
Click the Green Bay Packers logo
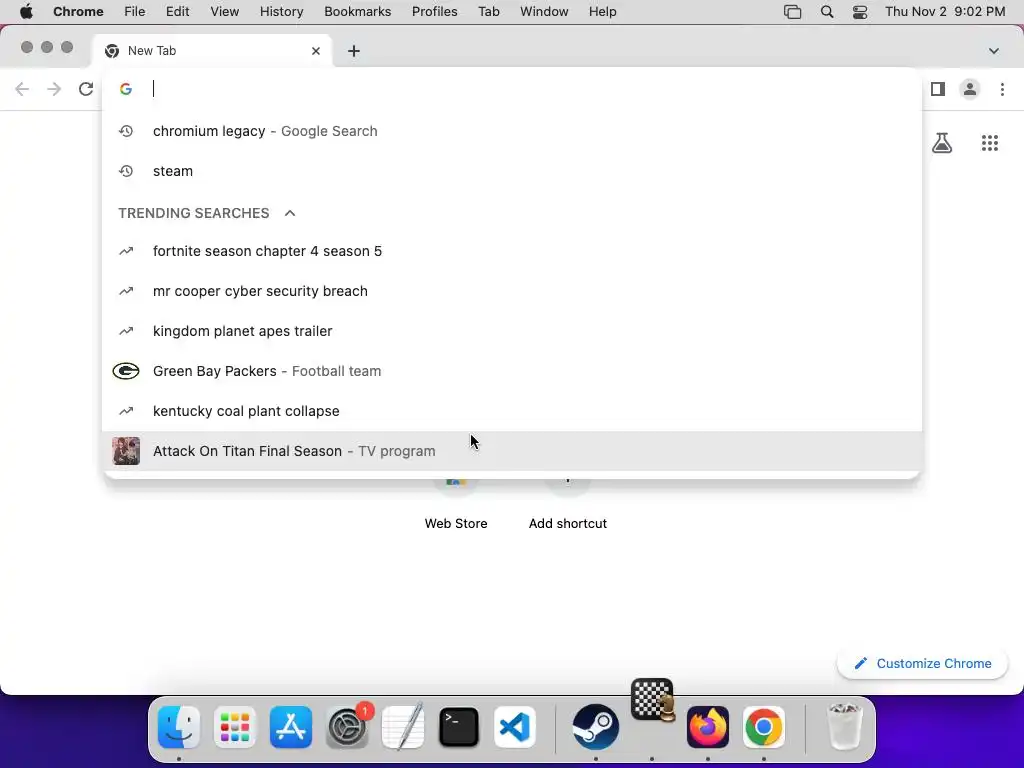tap(126, 371)
